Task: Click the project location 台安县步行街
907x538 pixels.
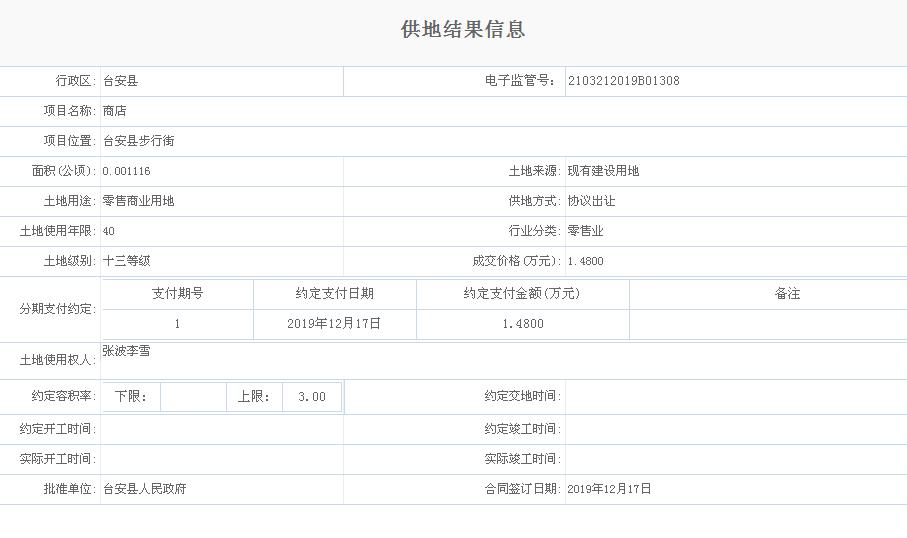Action: tap(138, 141)
